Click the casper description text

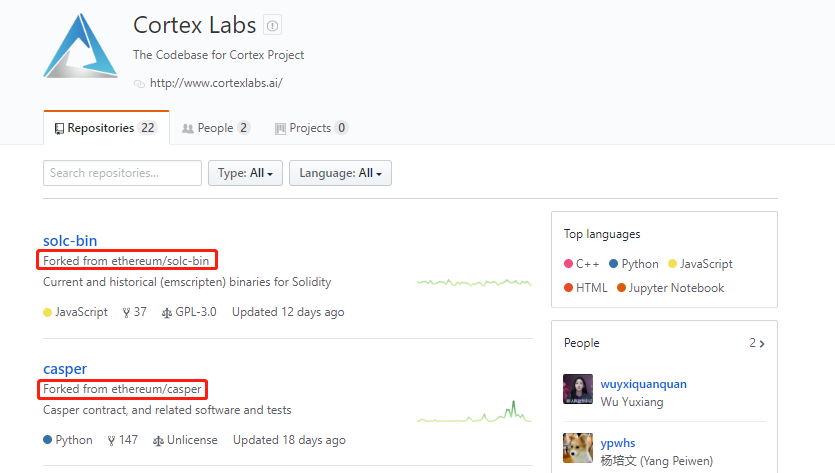point(167,410)
